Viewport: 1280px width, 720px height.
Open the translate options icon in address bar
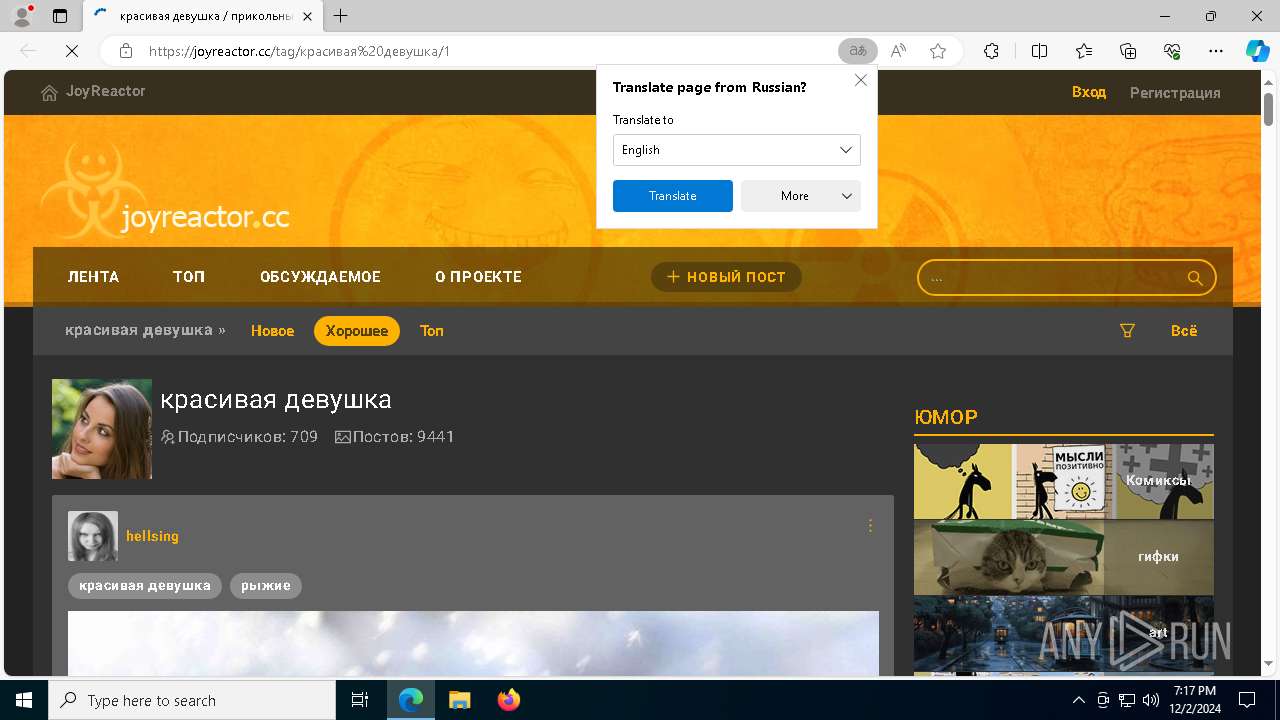coord(858,51)
